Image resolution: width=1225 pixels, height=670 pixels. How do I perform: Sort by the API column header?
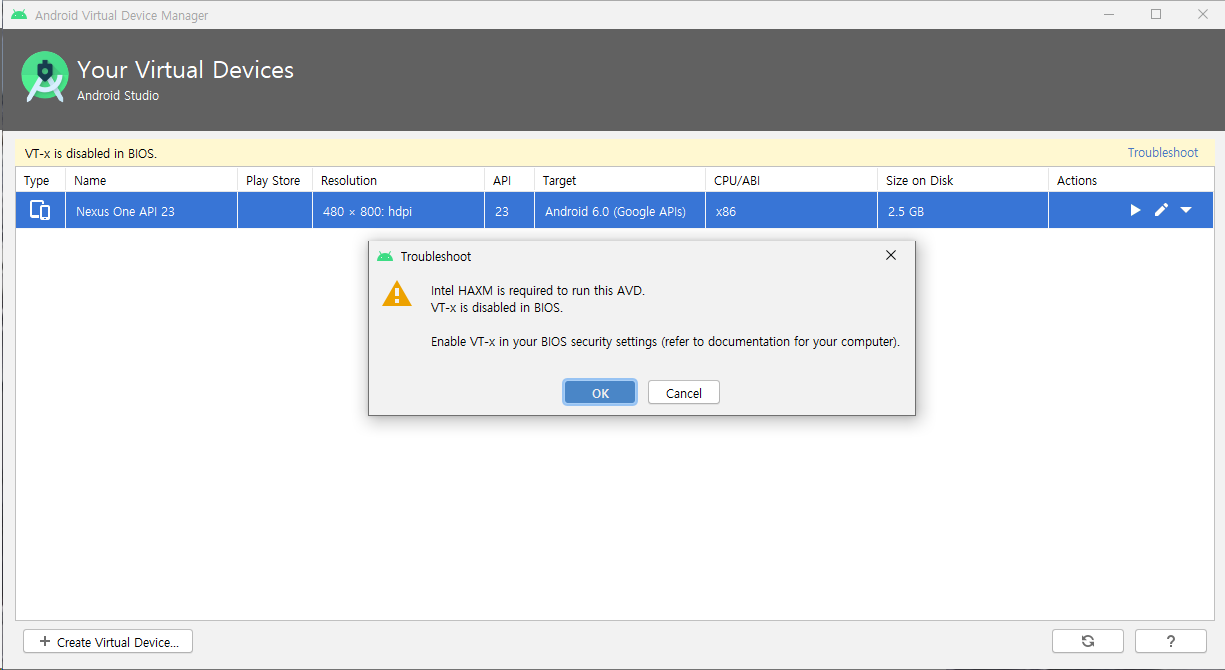502,181
